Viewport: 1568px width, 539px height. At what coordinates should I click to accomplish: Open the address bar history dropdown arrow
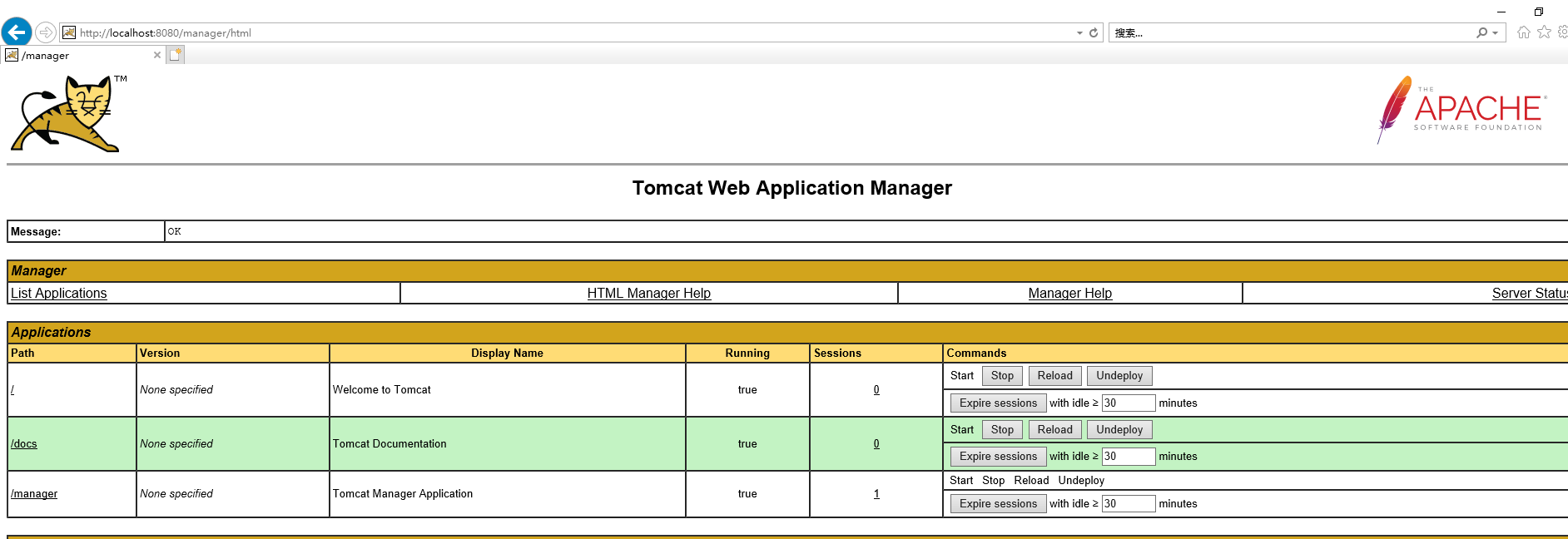click(1079, 33)
